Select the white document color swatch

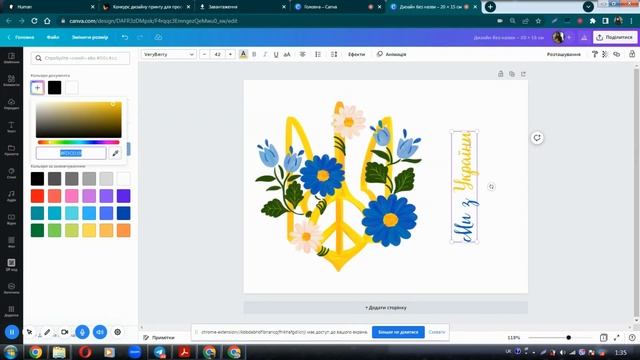71,87
